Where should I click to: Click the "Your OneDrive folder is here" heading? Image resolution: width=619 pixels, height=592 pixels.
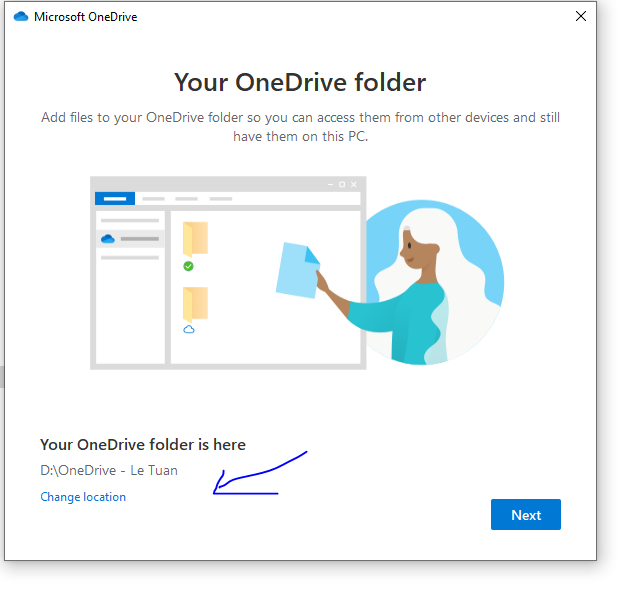143,444
